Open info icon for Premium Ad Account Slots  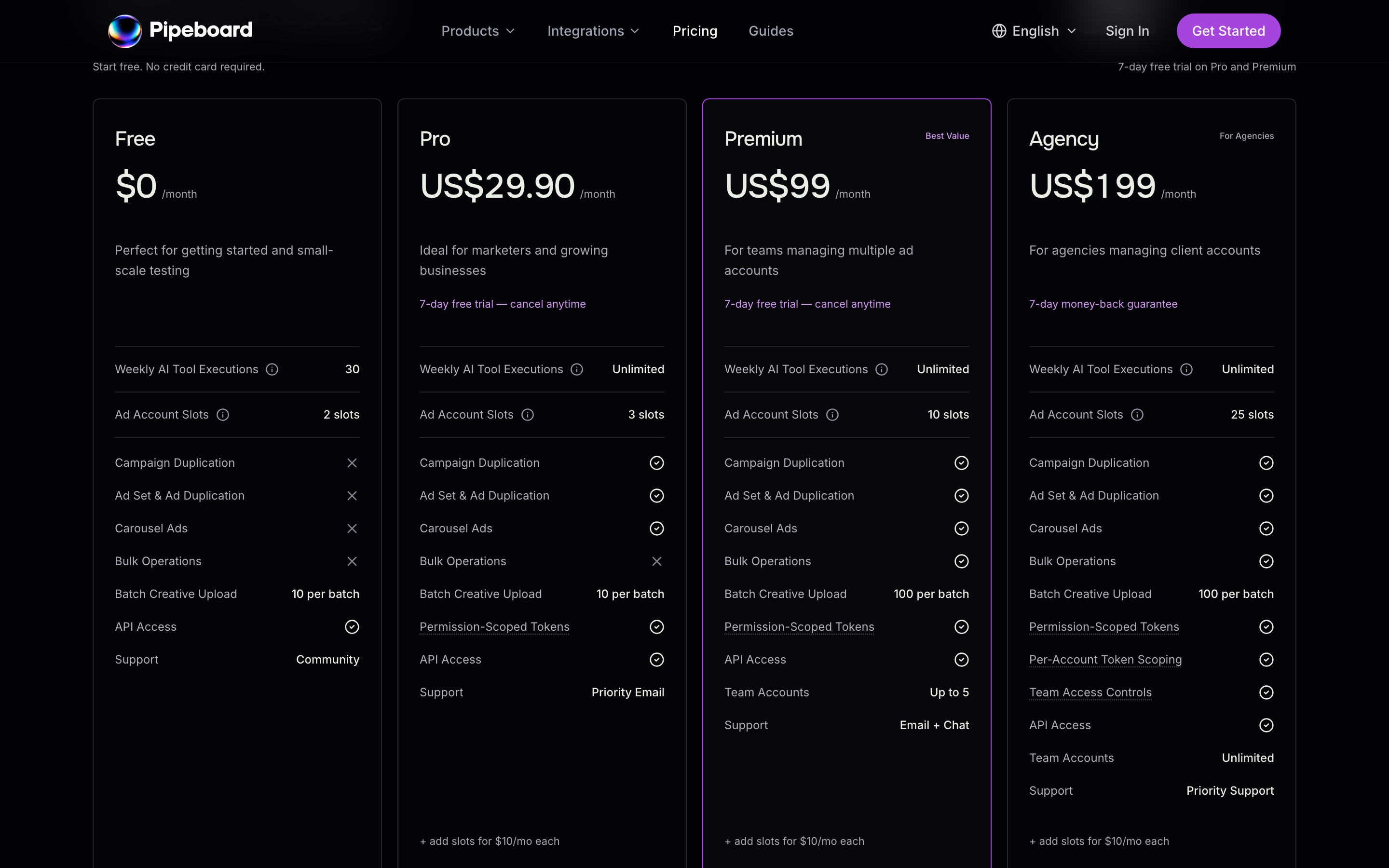point(832,415)
